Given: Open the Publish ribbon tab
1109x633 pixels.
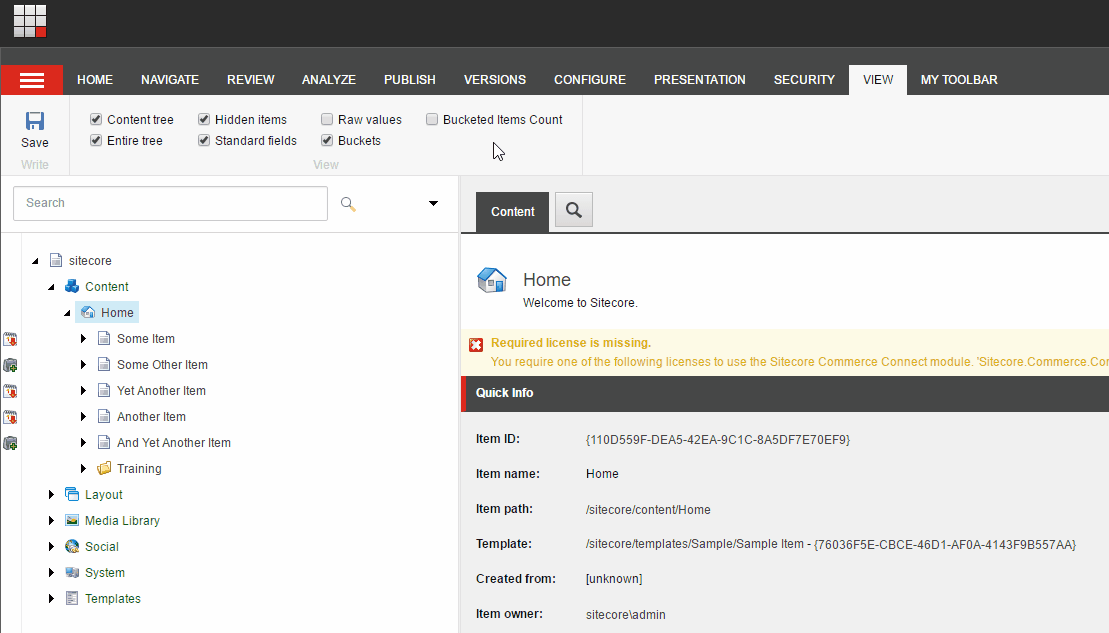Looking at the screenshot, I should tap(409, 80).
